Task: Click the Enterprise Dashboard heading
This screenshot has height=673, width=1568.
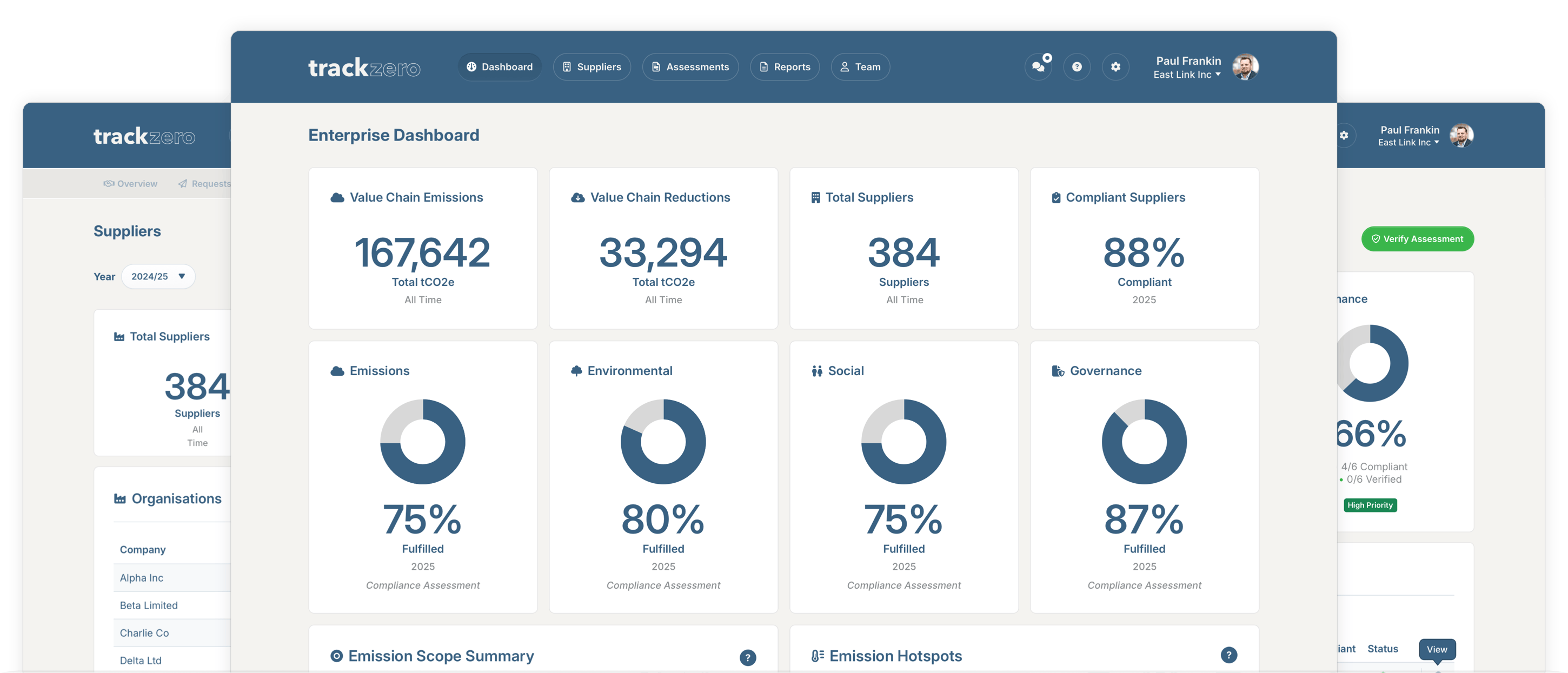Action: point(394,135)
